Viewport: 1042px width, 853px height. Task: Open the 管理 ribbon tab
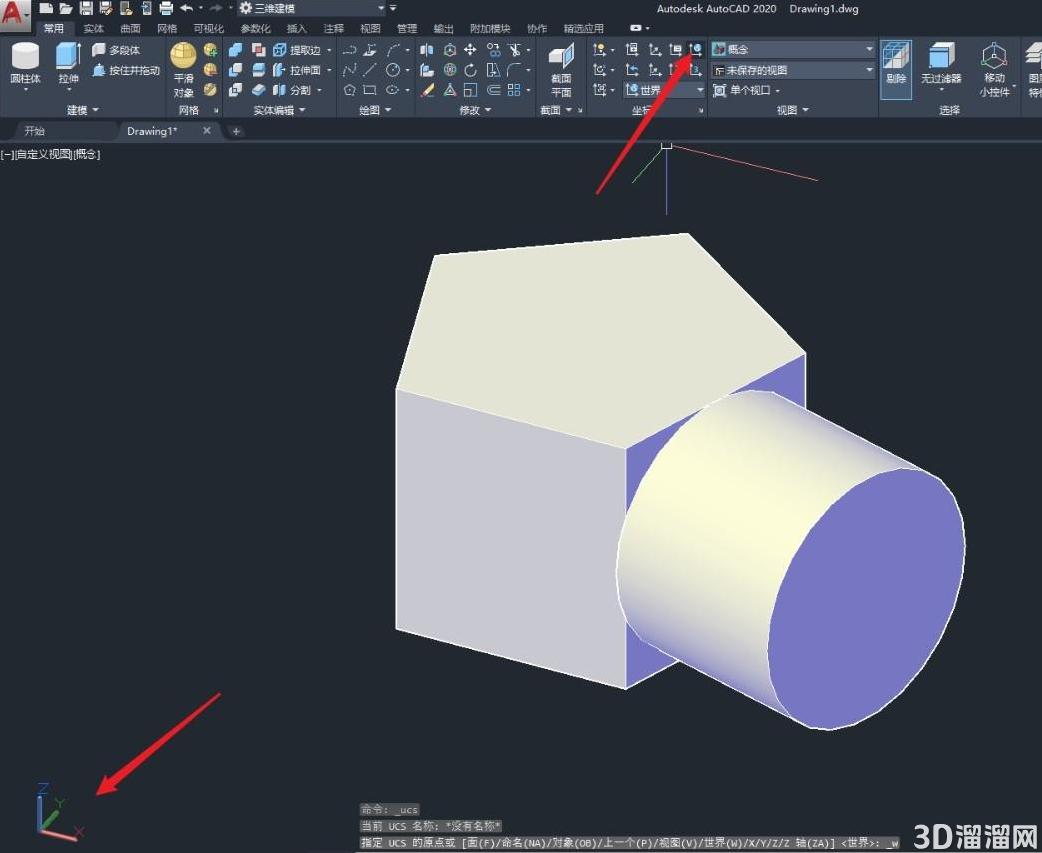click(x=407, y=29)
